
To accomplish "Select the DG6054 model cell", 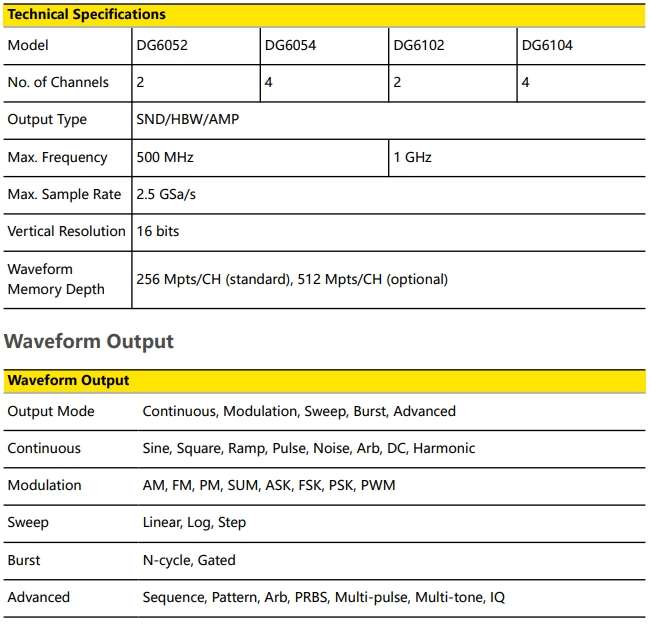I will pos(290,45).
